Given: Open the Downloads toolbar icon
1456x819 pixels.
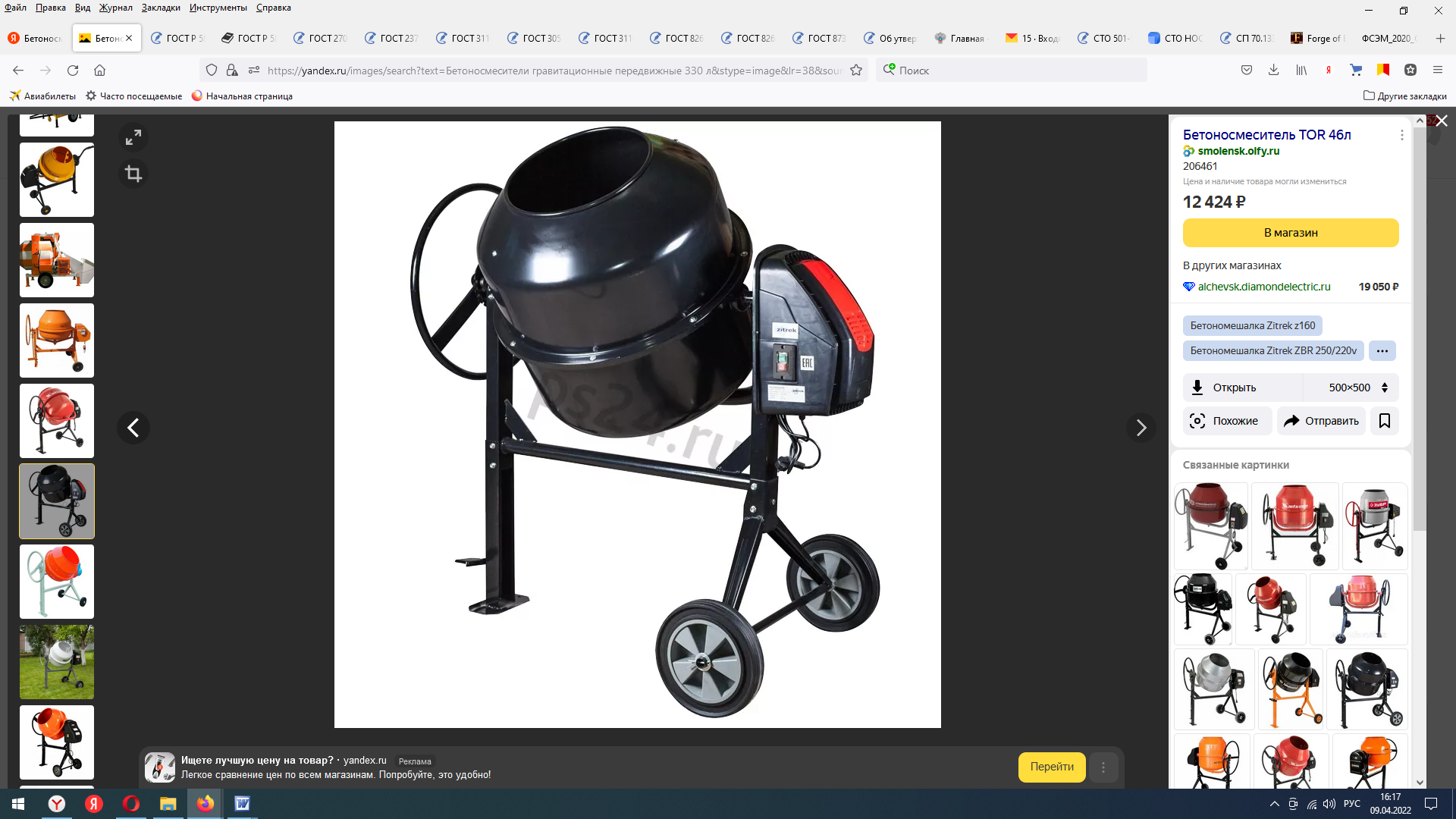Looking at the screenshot, I should tap(1274, 71).
